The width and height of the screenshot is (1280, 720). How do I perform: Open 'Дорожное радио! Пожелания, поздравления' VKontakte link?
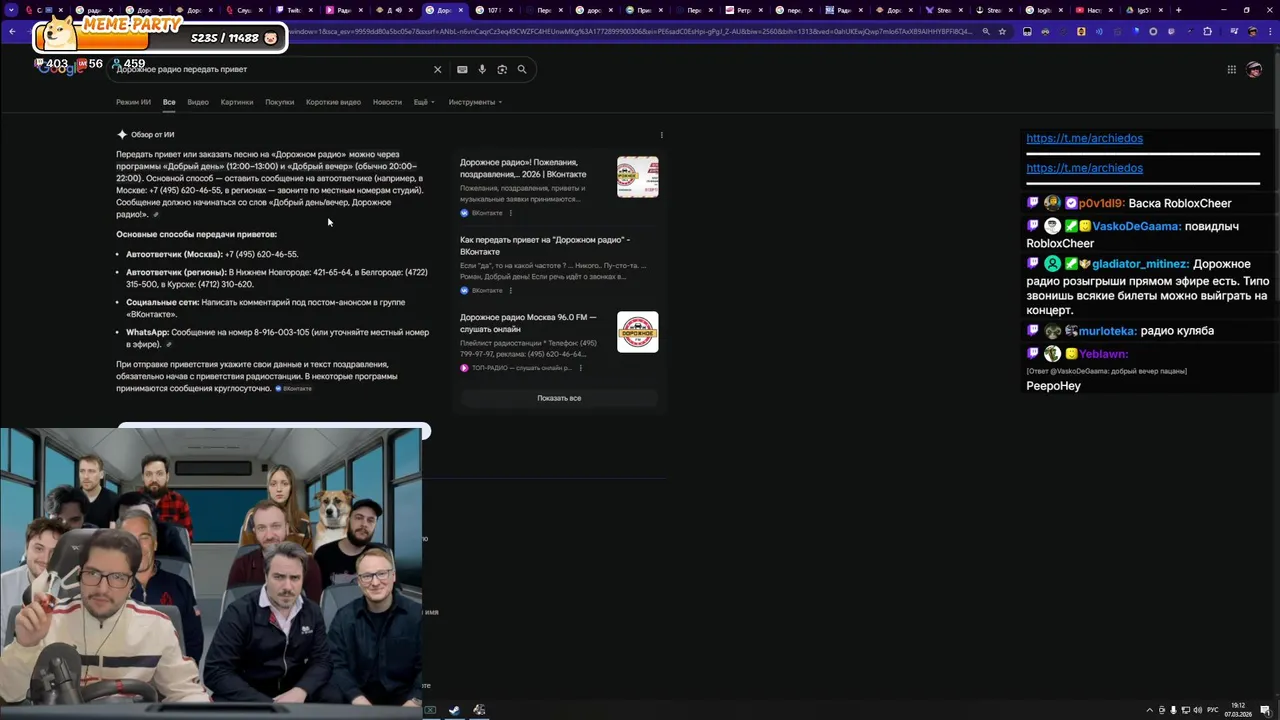(x=523, y=168)
